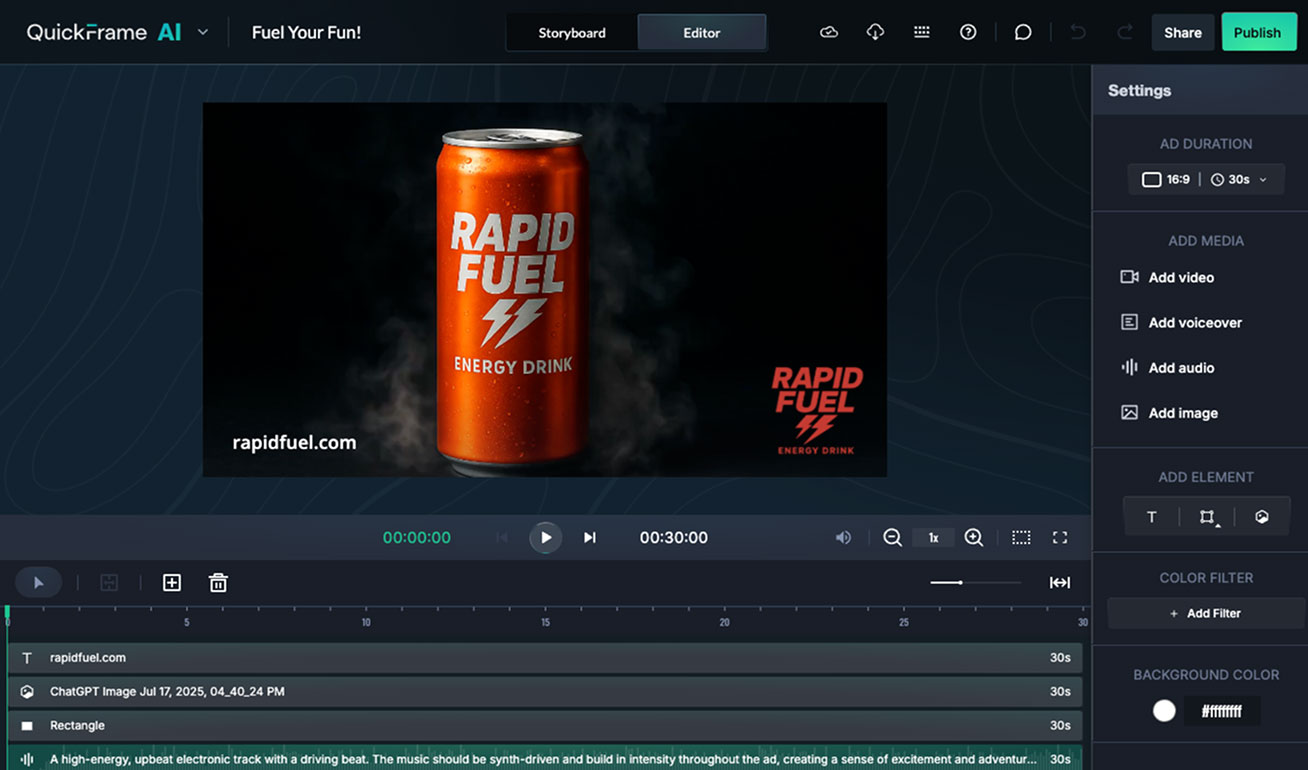Delete selection with the trash icon
Viewport: 1308px width, 770px height.
click(218, 583)
